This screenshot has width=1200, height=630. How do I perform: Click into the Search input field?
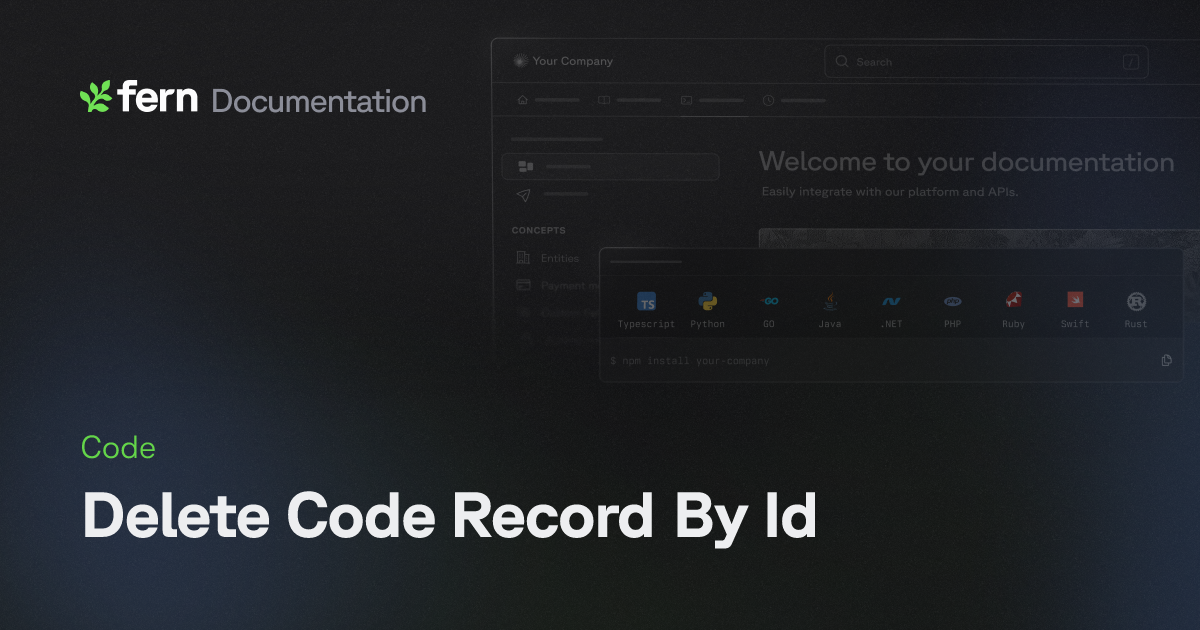986,62
